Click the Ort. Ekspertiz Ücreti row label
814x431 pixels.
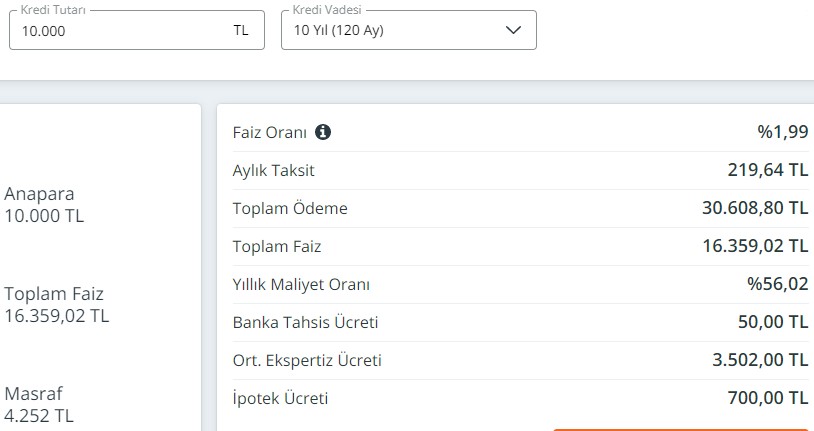pos(307,360)
